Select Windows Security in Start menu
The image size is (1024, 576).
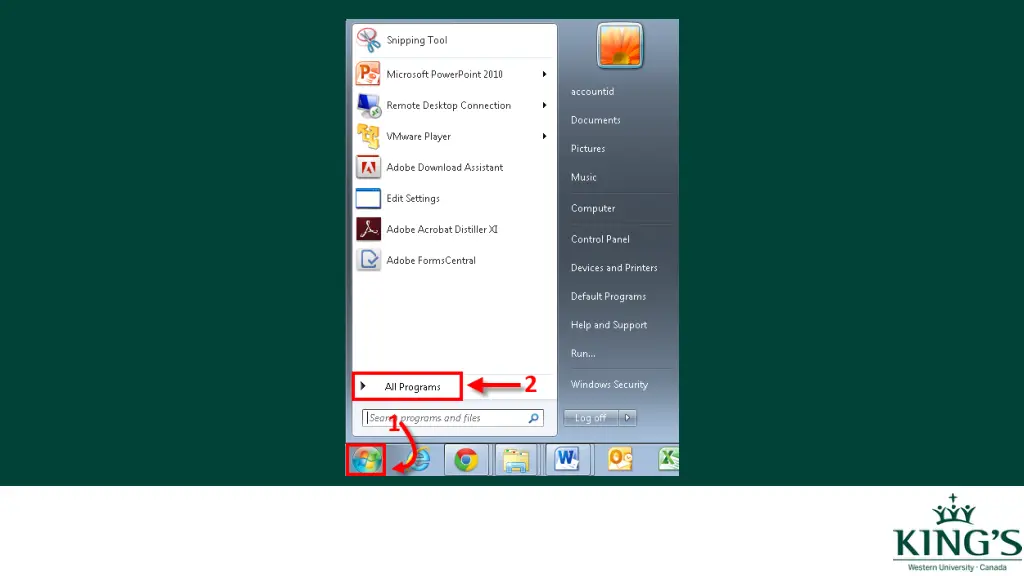pos(609,385)
